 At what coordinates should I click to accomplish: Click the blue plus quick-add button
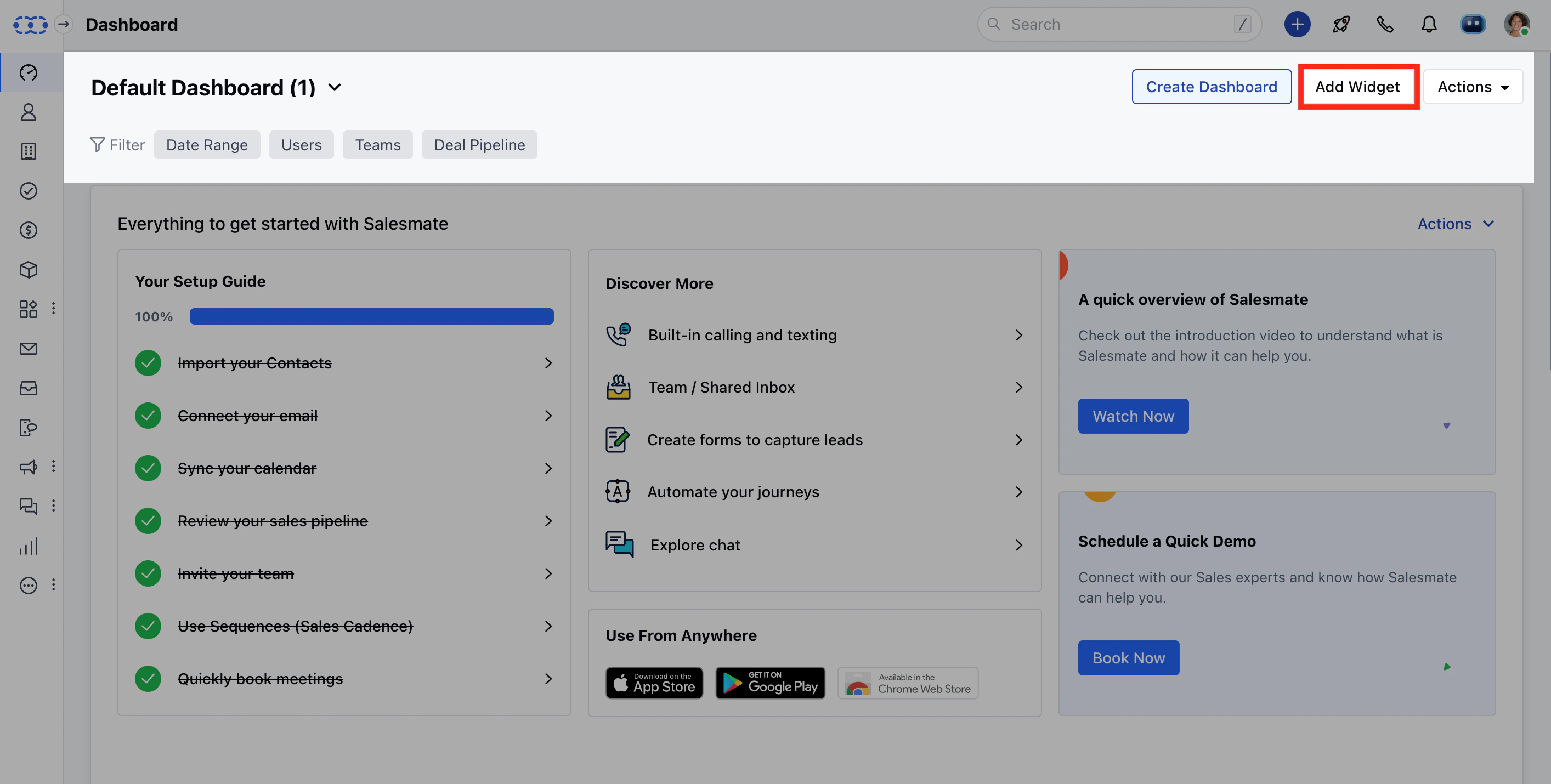click(x=1297, y=25)
